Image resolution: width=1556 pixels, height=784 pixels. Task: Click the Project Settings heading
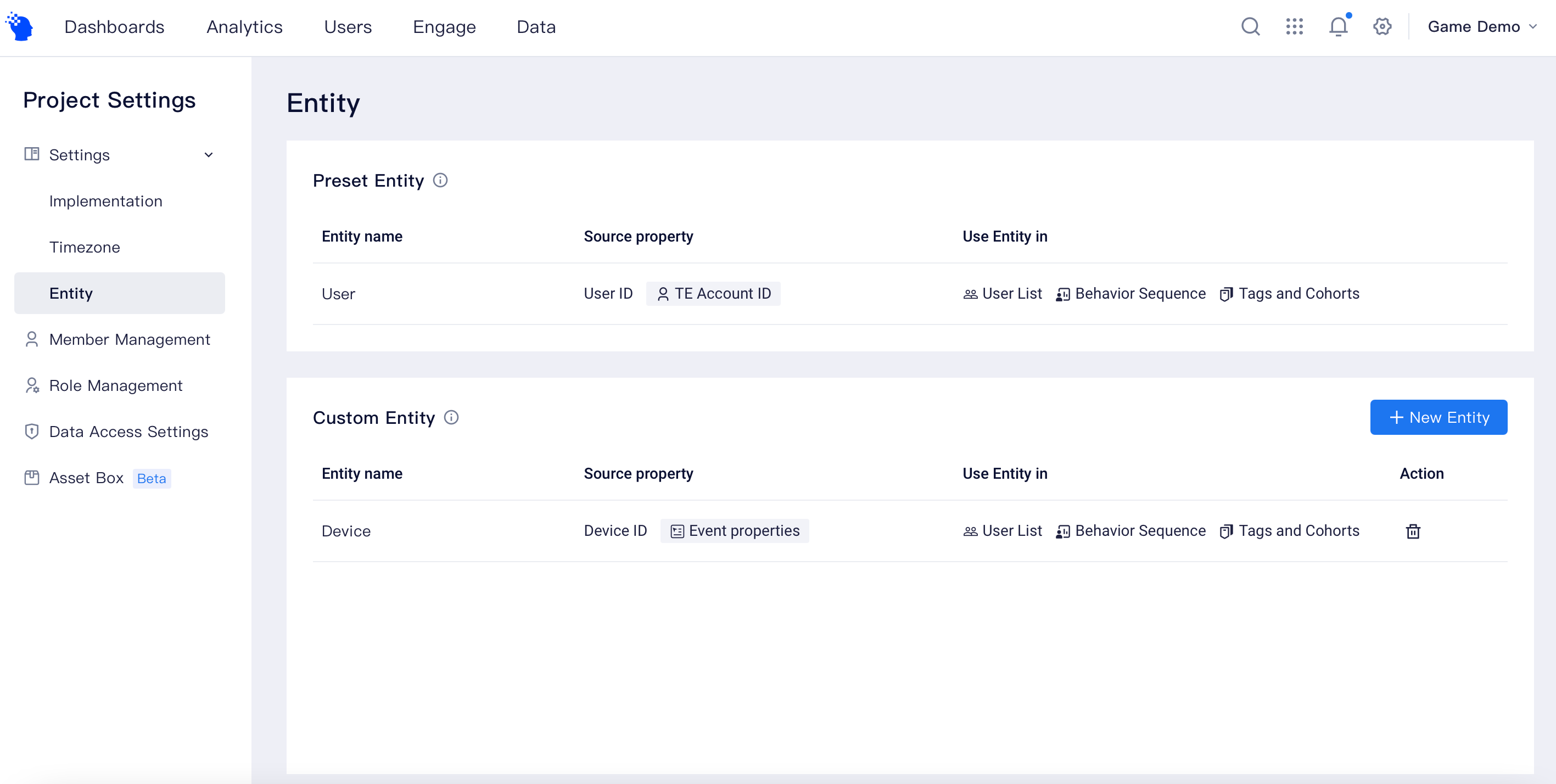point(109,100)
